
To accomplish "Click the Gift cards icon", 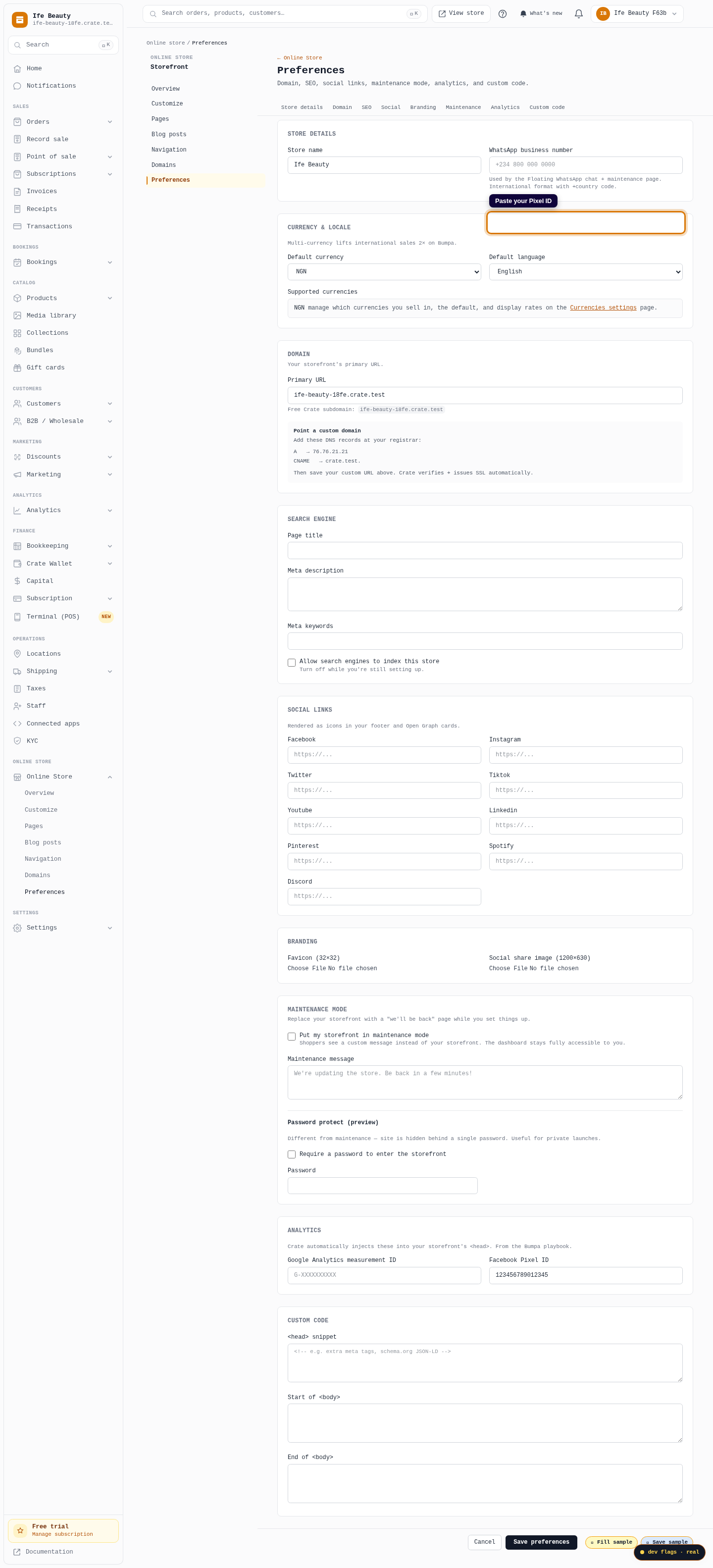I will coord(17,367).
